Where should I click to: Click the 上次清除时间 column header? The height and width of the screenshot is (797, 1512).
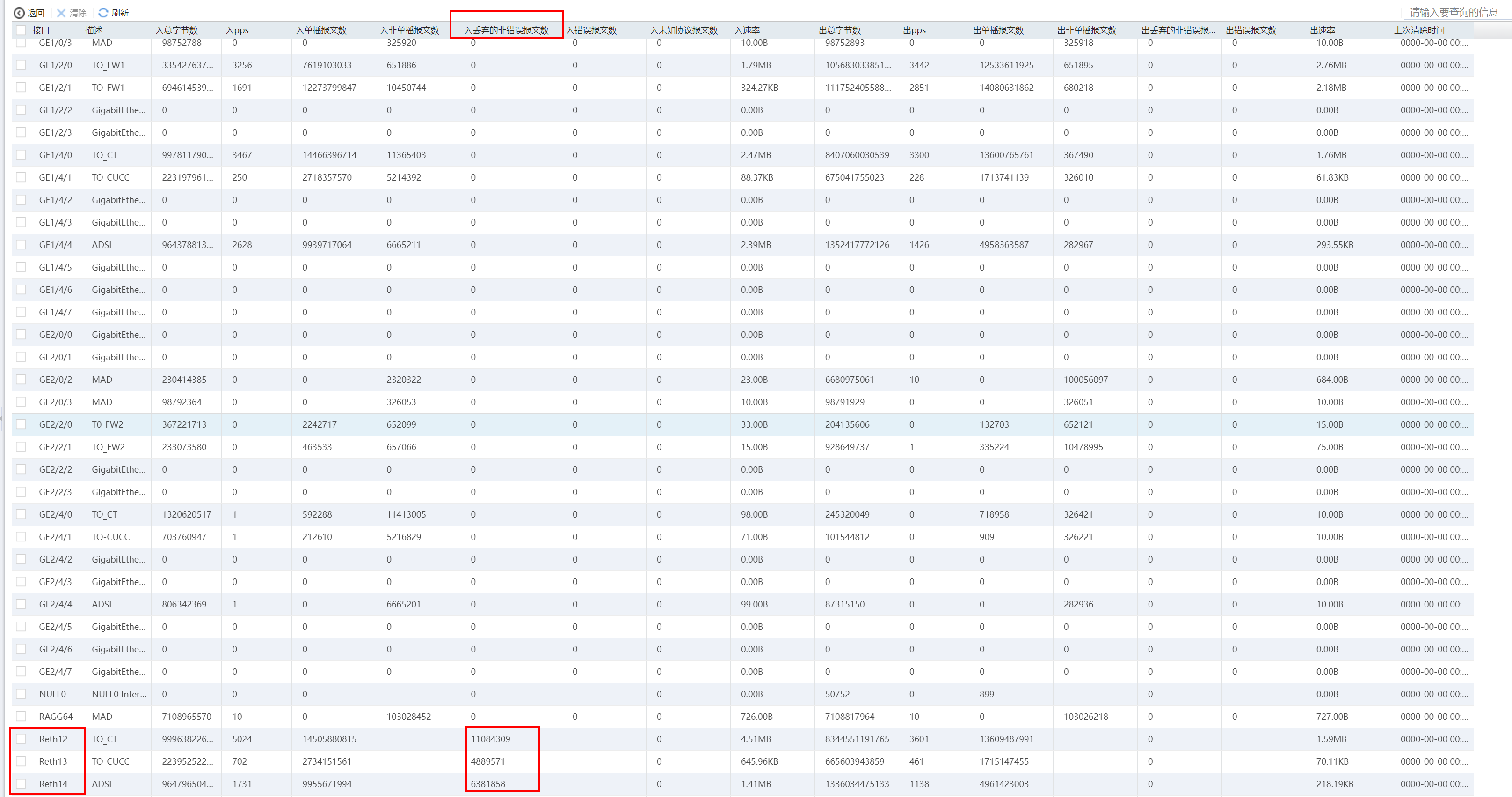coord(1419,30)
